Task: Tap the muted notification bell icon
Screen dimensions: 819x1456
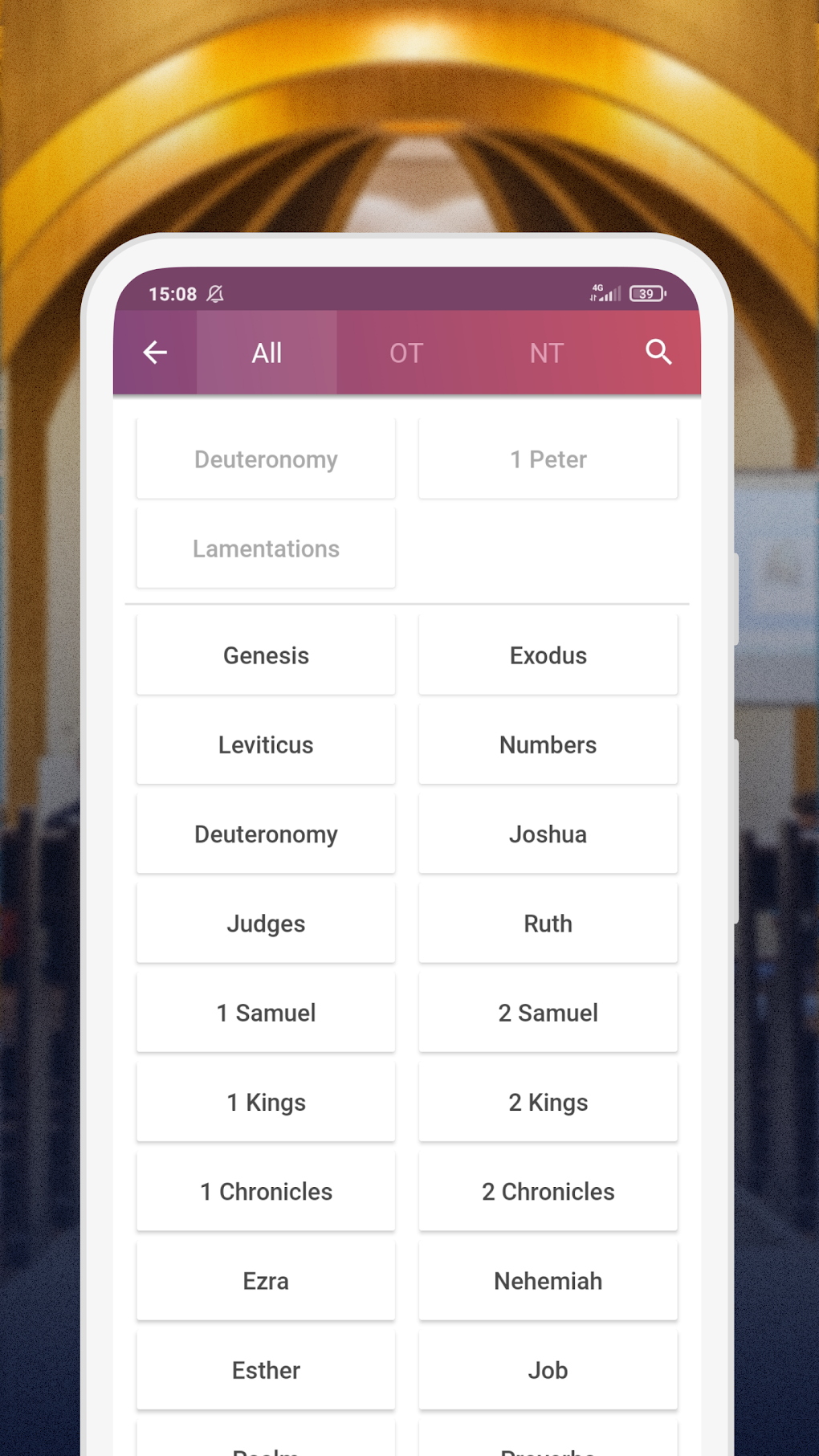Action: 215,294
